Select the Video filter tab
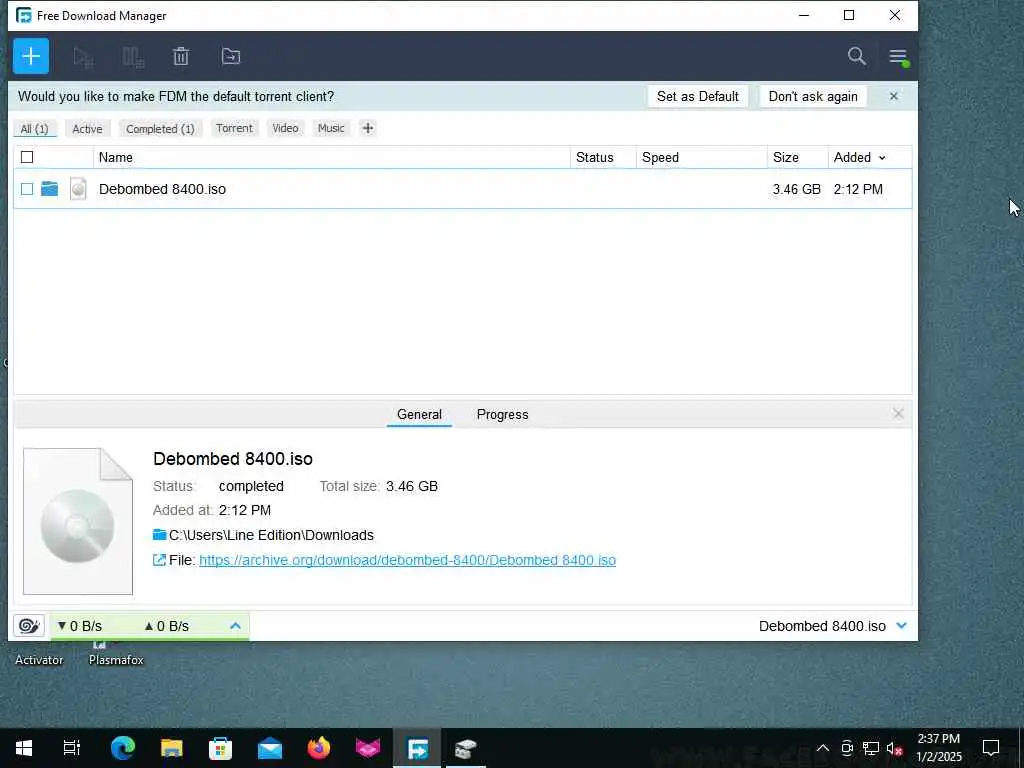This screenshot has width=1024, height=768. (x=285, y=128)
